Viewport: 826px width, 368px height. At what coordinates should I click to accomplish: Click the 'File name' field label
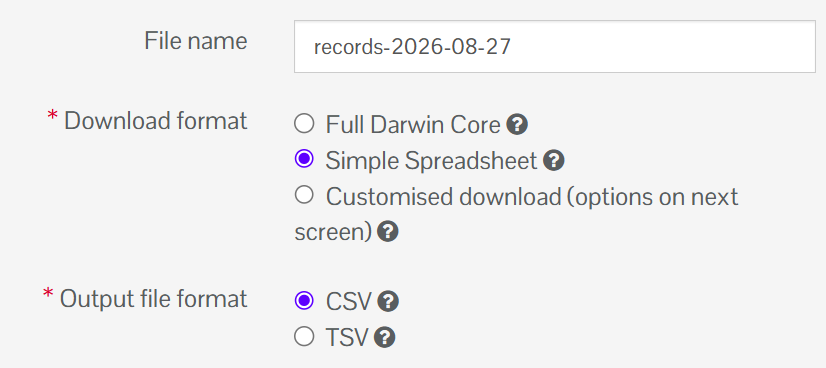[x=196, y=41]
